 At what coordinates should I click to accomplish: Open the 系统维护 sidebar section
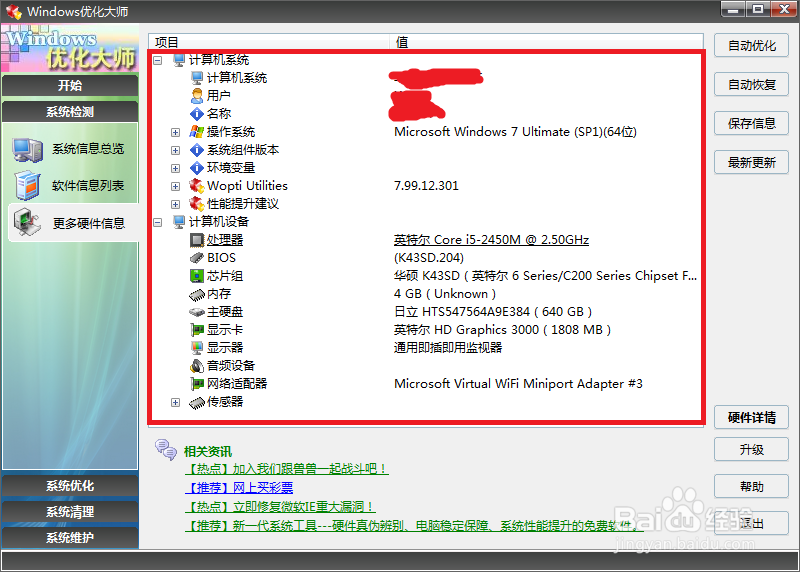tap(70, 537)
